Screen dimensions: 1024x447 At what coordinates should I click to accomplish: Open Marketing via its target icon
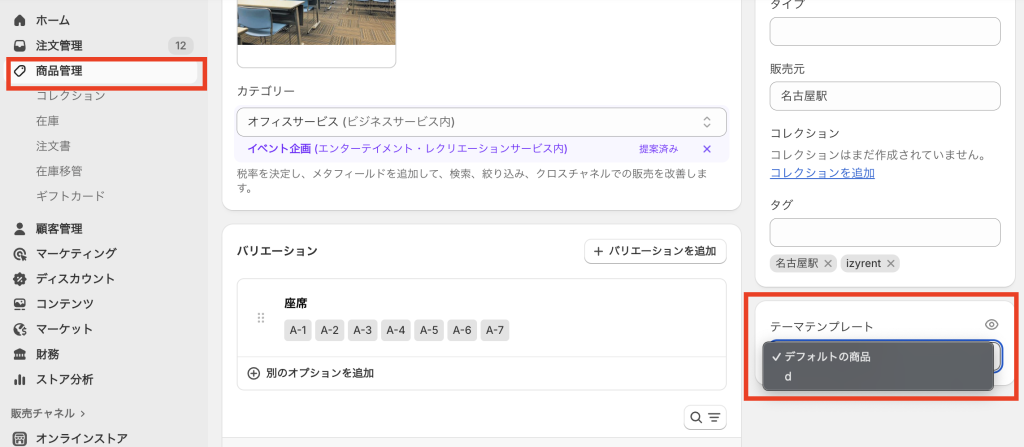point(19,254)
